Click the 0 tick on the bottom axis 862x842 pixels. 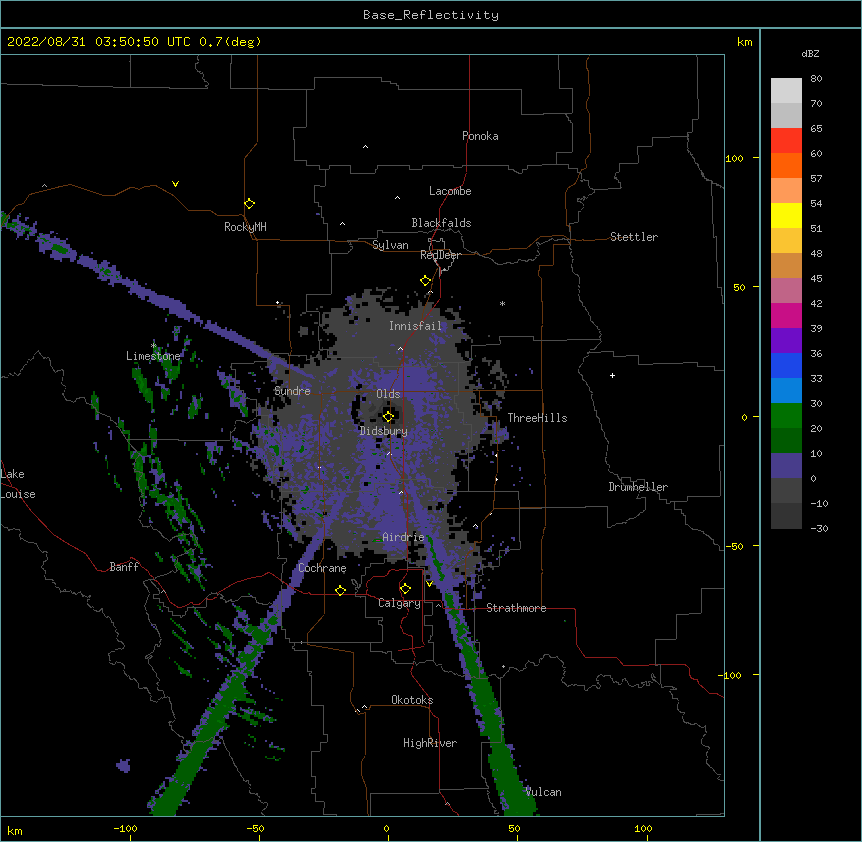(386, 828)
